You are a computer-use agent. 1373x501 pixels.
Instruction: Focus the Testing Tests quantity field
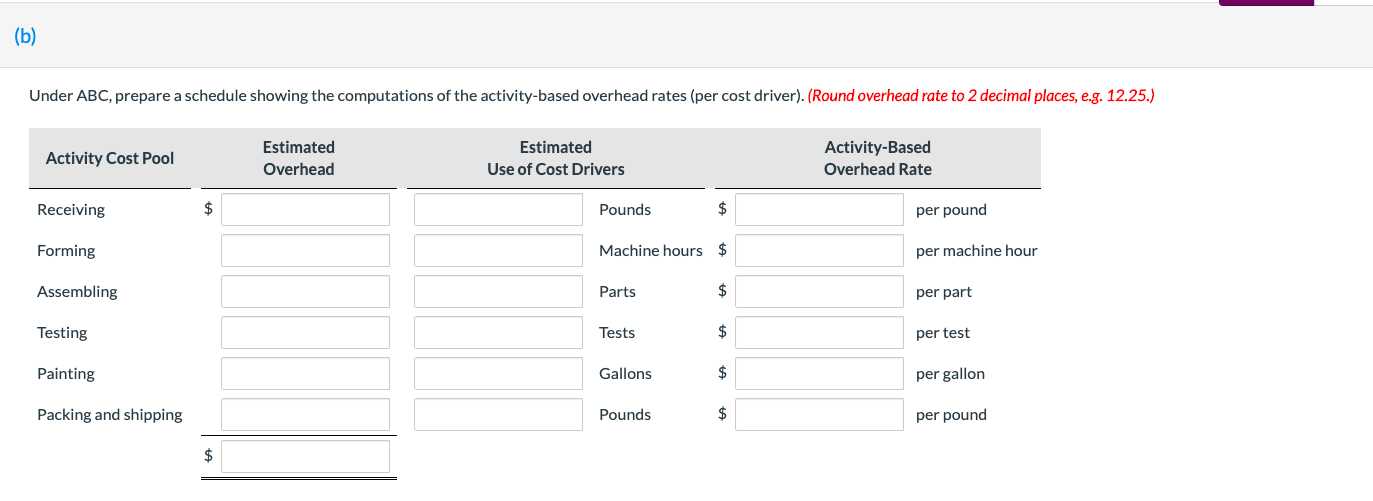point(498,333)
